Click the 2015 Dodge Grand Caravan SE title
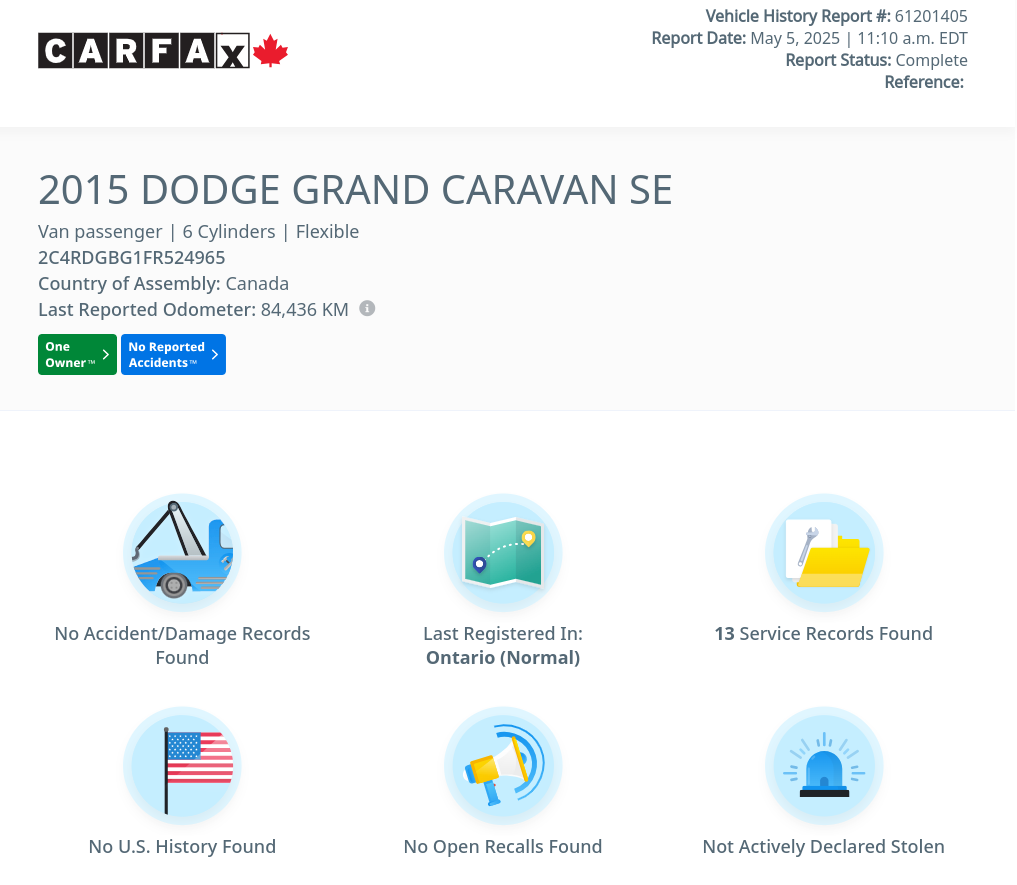 coord(355,190)
